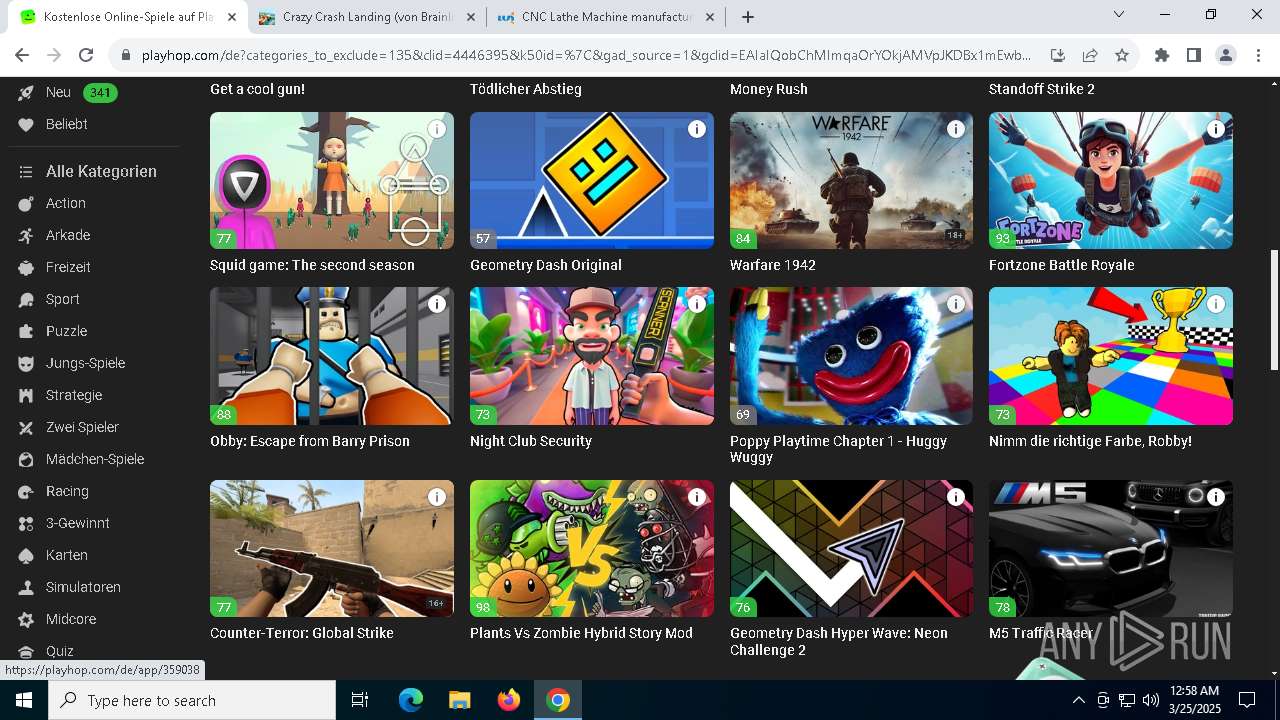This screenshot has width=1280, height=720.
Task: Click the Simulatoren category icon
Action: [26, 587]
